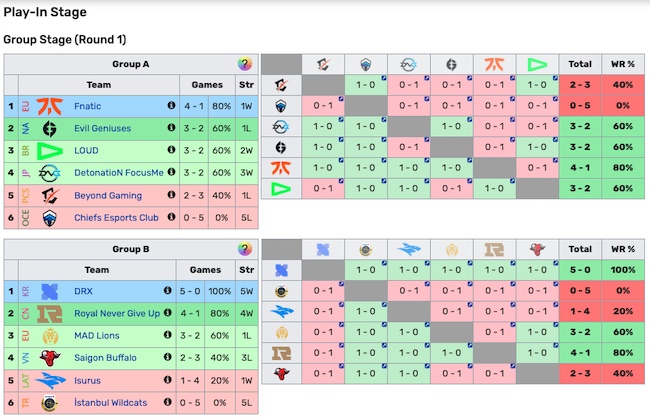The image size is (650, 418).
Task: Click the info icon beside Royal Never Give Up
Action: coord(170,313)
